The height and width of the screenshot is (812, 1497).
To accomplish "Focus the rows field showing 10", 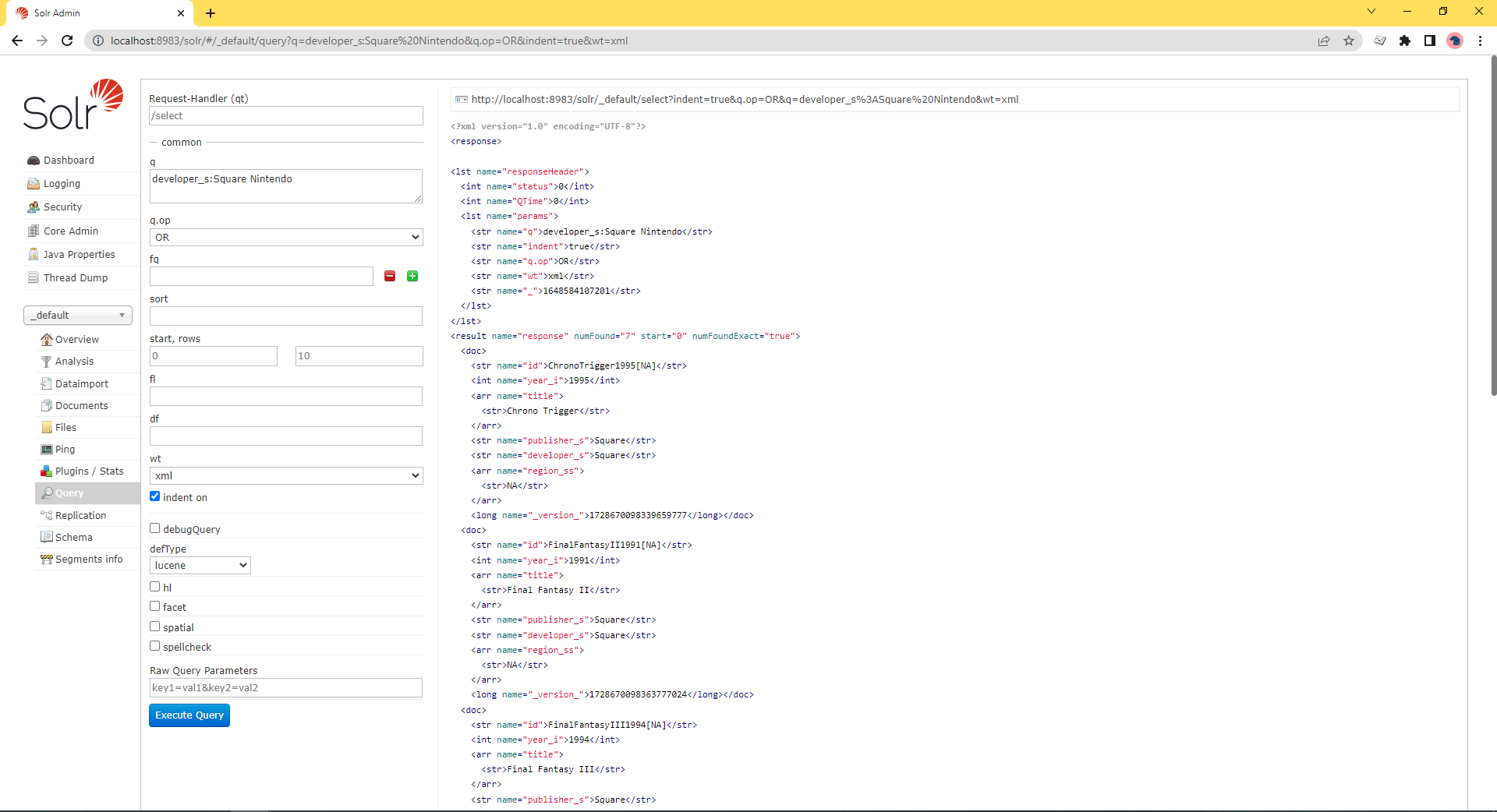I will [359, 356].
